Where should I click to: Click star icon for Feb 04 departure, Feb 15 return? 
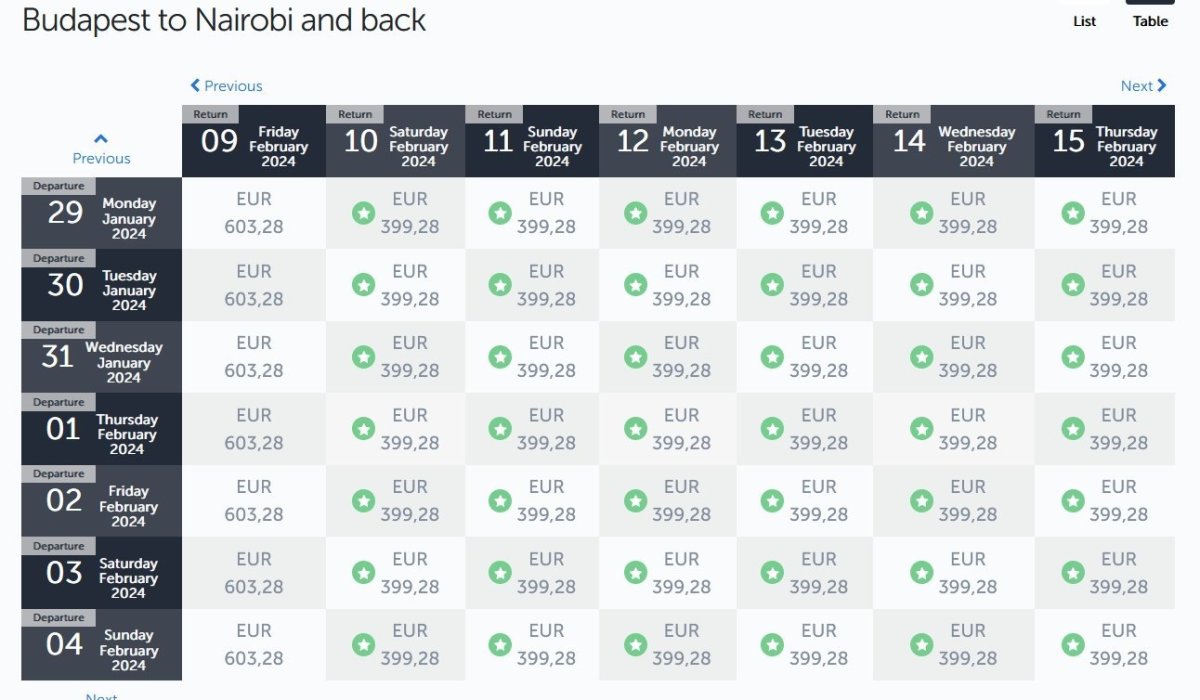pos(1073,645)
